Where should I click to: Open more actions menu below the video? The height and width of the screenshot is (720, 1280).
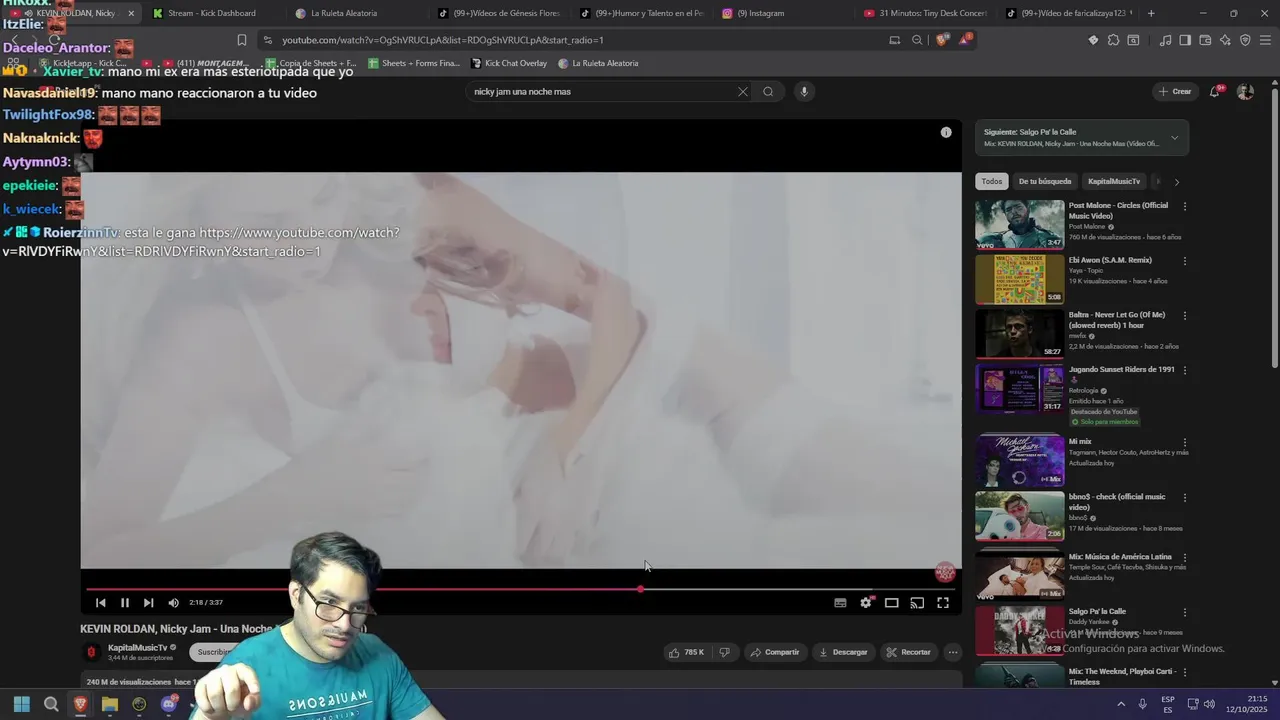point(953,652)
